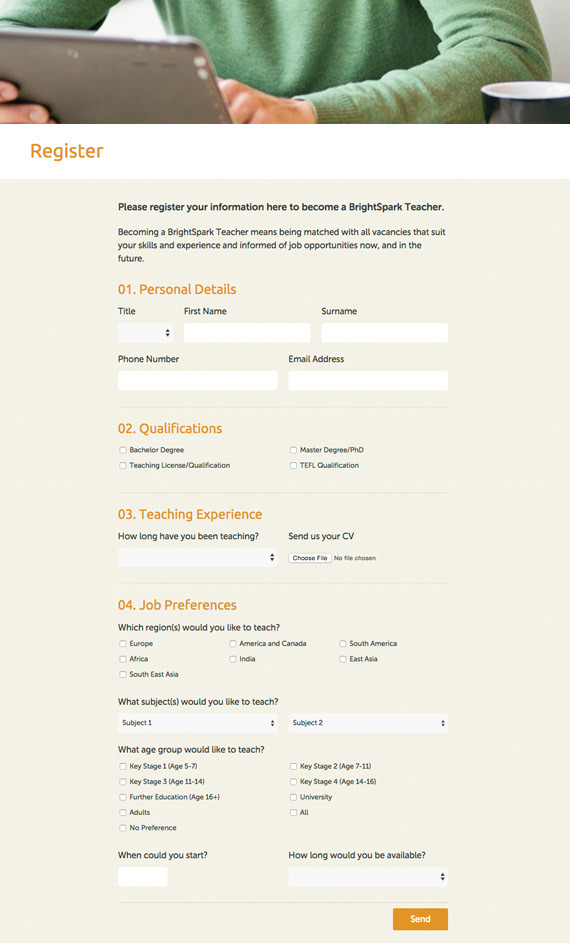The height and width of the screenshot is (943, 570).
Task: Tick the South America checkbox
Action: 343,644
